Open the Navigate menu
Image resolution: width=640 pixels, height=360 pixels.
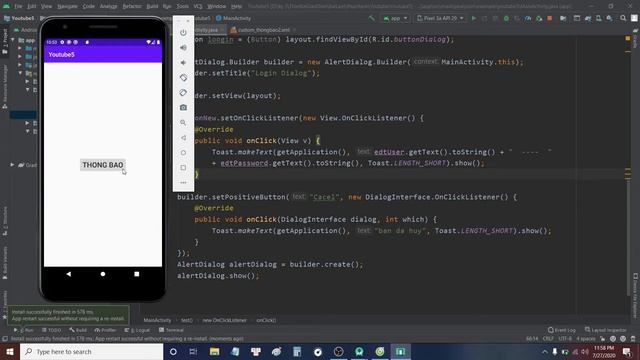67,7
